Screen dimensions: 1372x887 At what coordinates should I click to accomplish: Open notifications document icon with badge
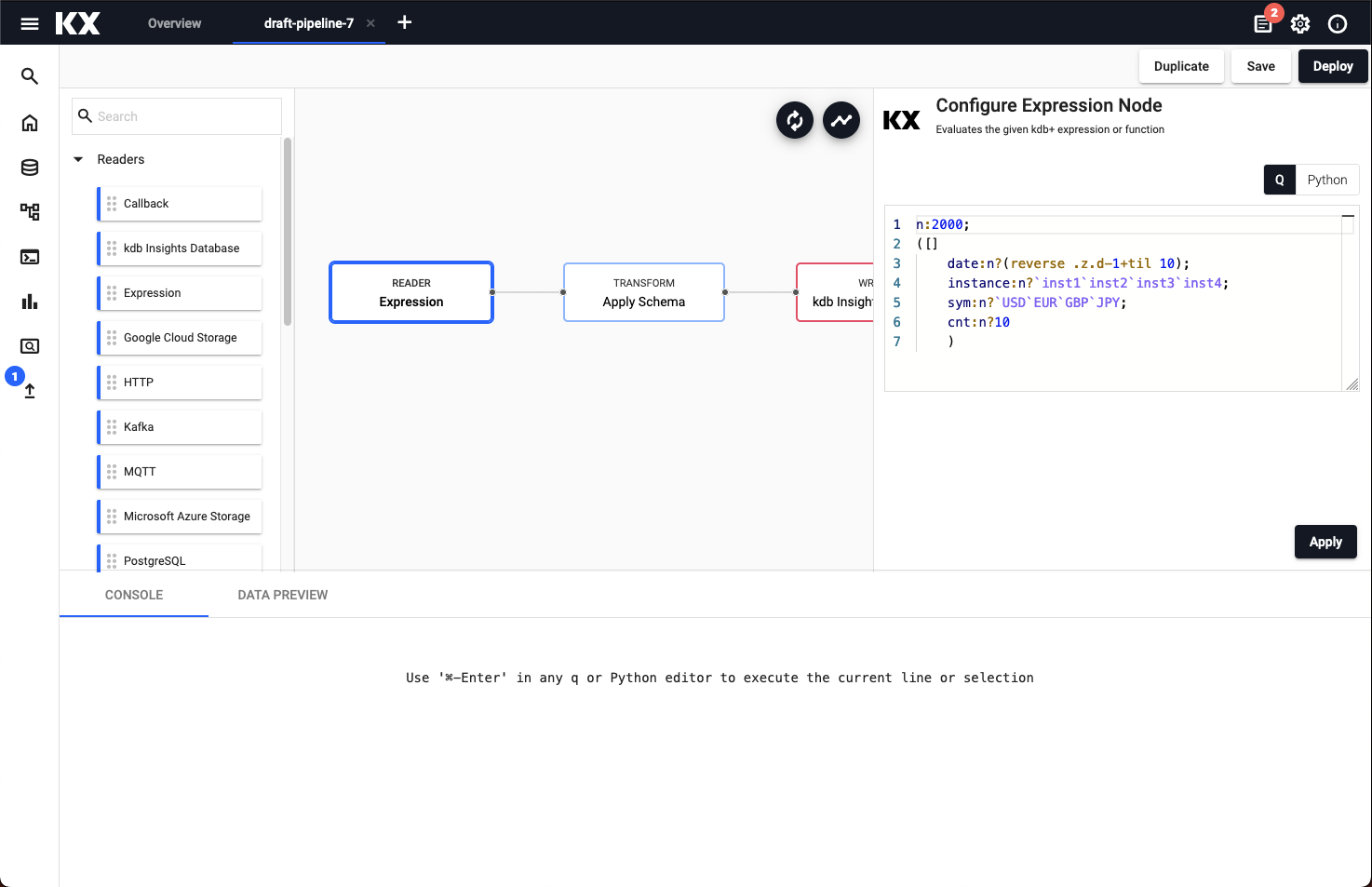[1263, 24]
